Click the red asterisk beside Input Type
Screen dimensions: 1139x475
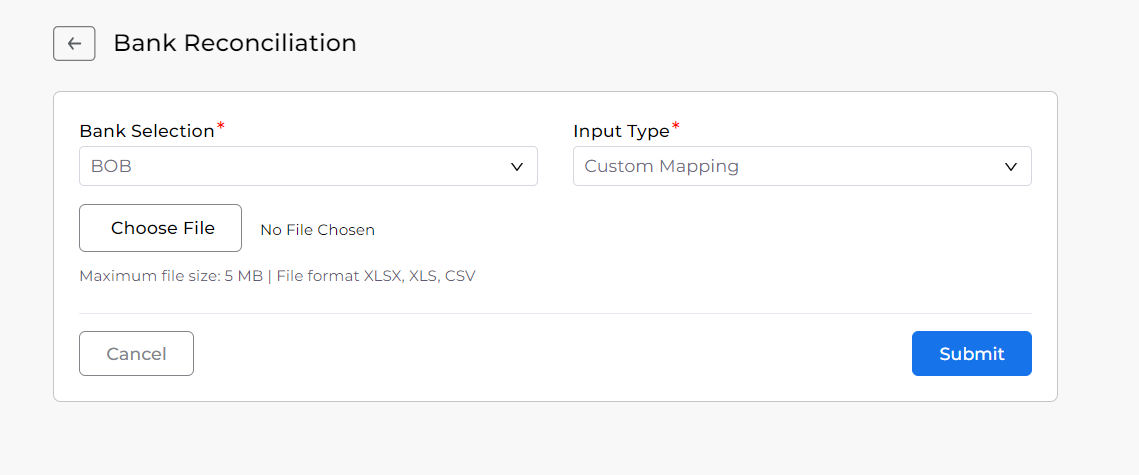click(x=676, y=127)
